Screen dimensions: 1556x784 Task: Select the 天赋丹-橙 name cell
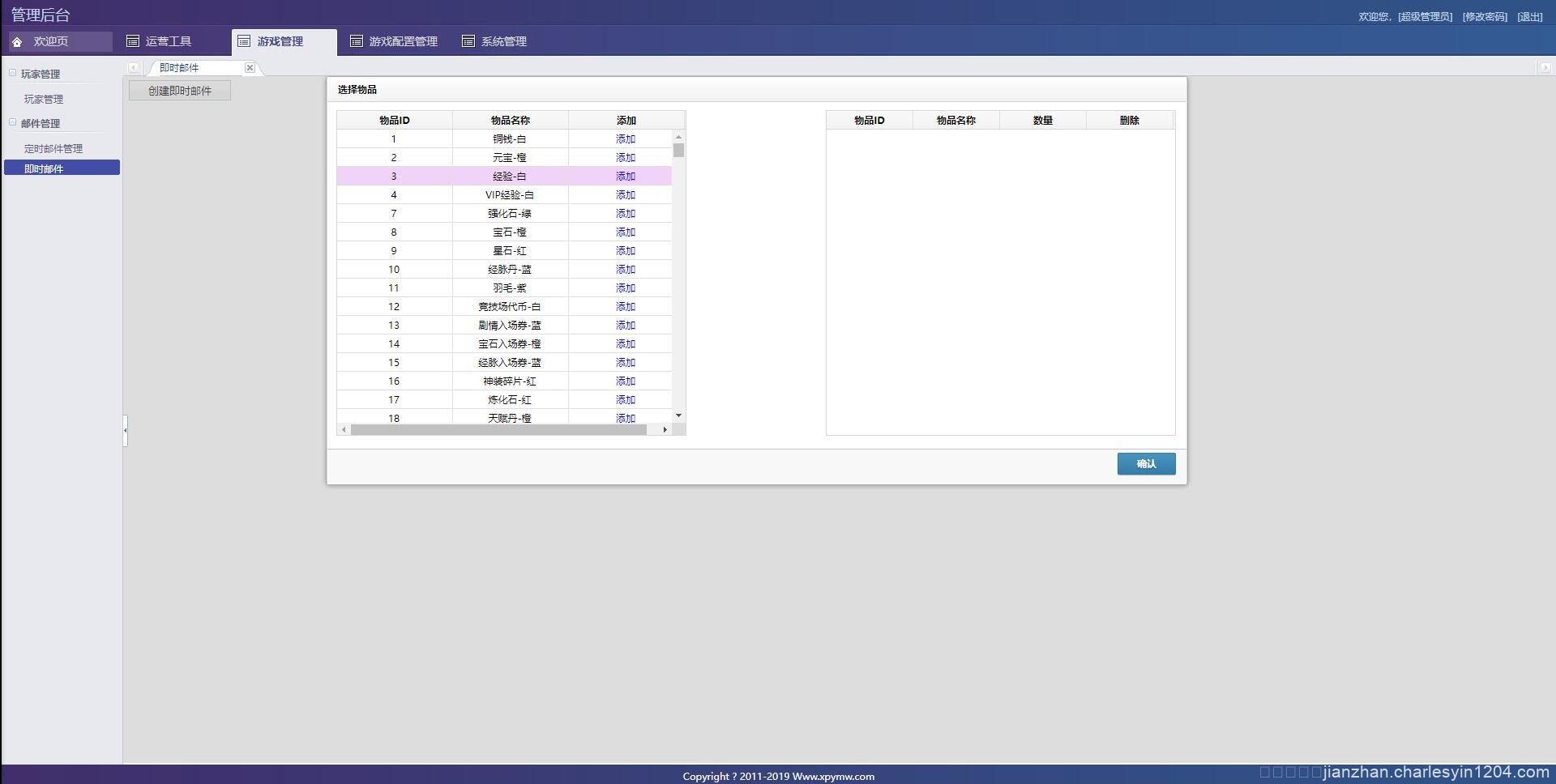pos(511,418)
